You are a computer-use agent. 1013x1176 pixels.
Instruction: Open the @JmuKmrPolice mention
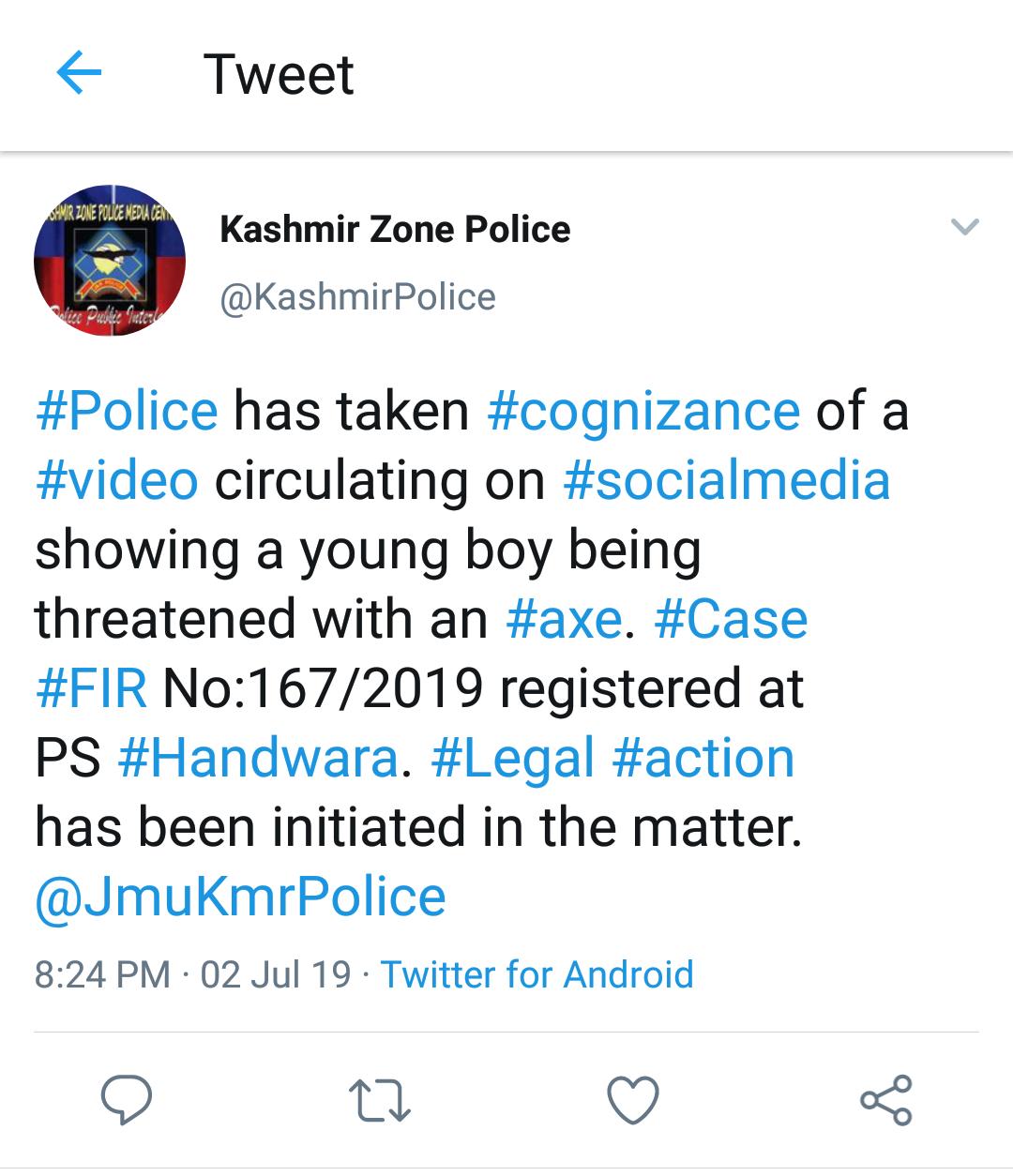pyautogui.click(x=240, y=897)
